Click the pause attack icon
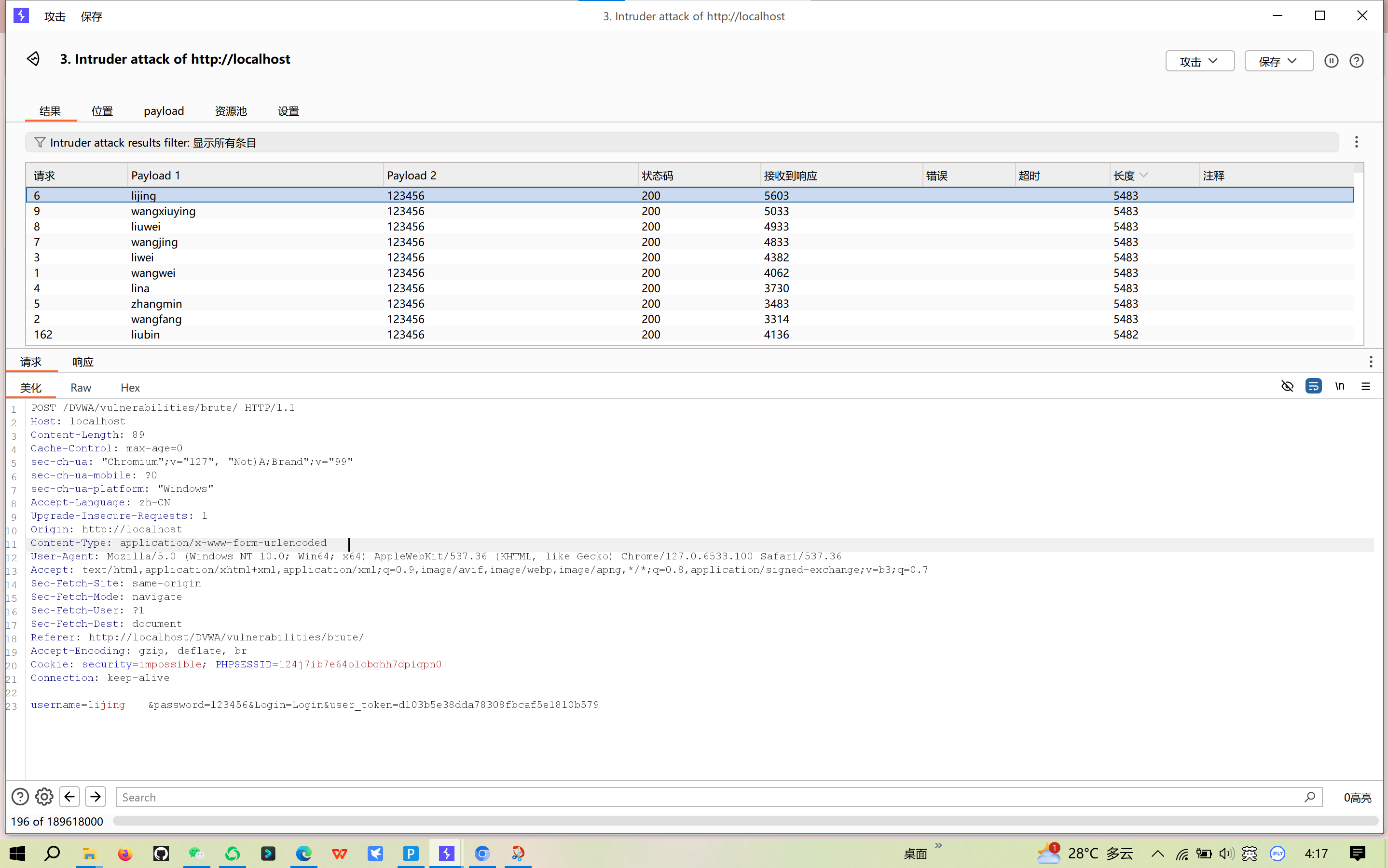This screenshot has width=1388, height=868. 1331,61
